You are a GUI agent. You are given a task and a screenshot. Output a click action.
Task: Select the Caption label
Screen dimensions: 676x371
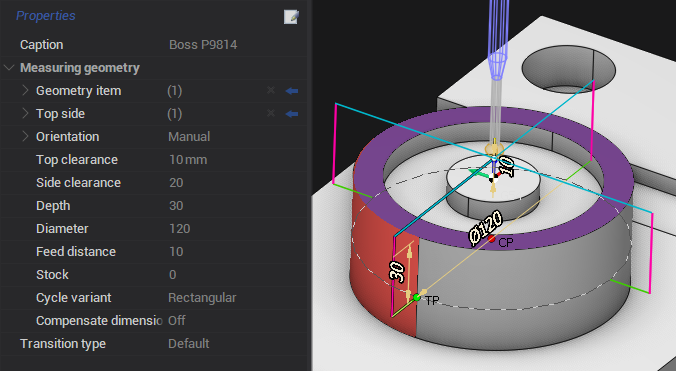(x=41, y=45)
